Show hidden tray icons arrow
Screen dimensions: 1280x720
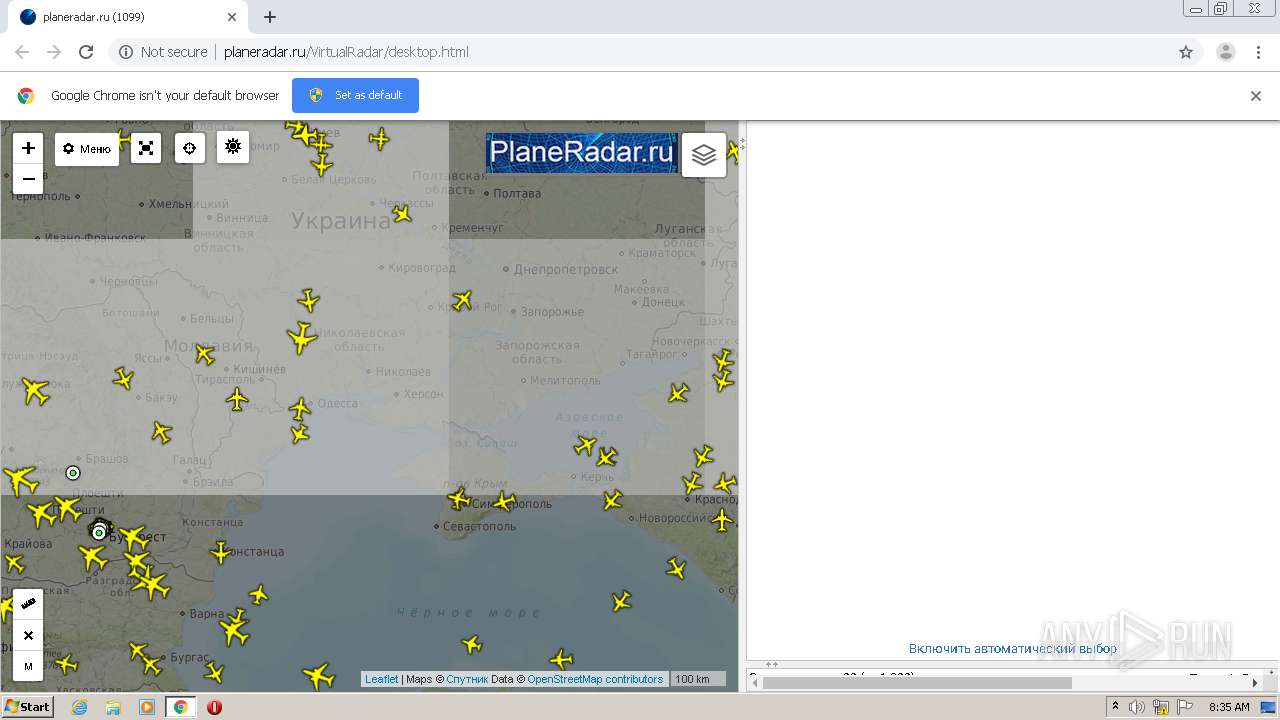1115,707
